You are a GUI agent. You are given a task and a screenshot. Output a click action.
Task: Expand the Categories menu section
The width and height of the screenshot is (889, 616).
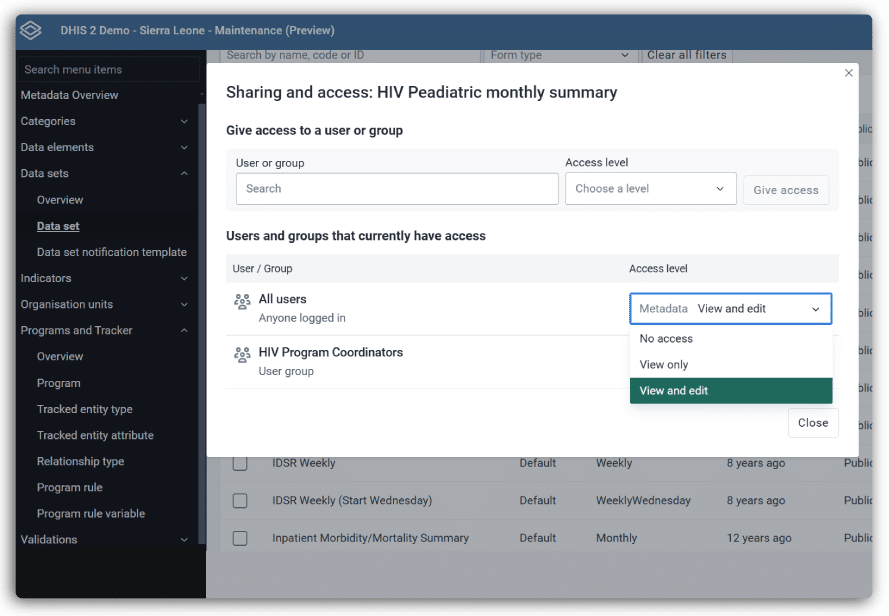tap(184, 121)
